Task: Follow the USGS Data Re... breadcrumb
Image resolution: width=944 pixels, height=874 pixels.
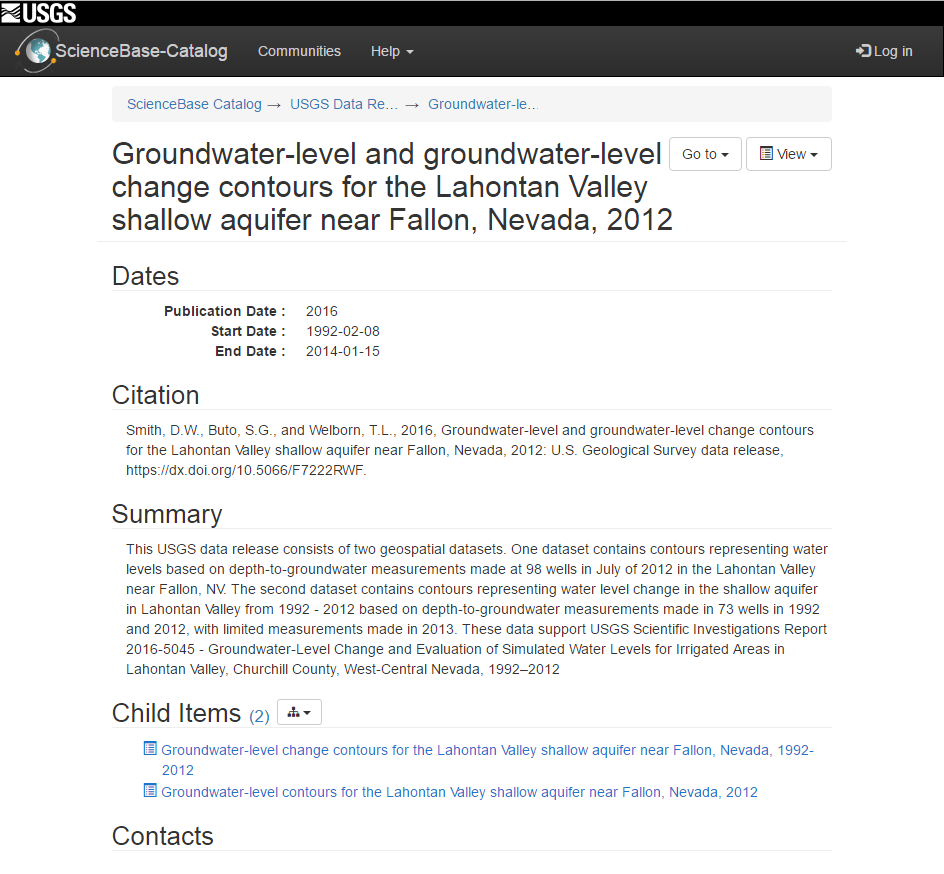Action: pyautogui.click(x=344, y=104)
